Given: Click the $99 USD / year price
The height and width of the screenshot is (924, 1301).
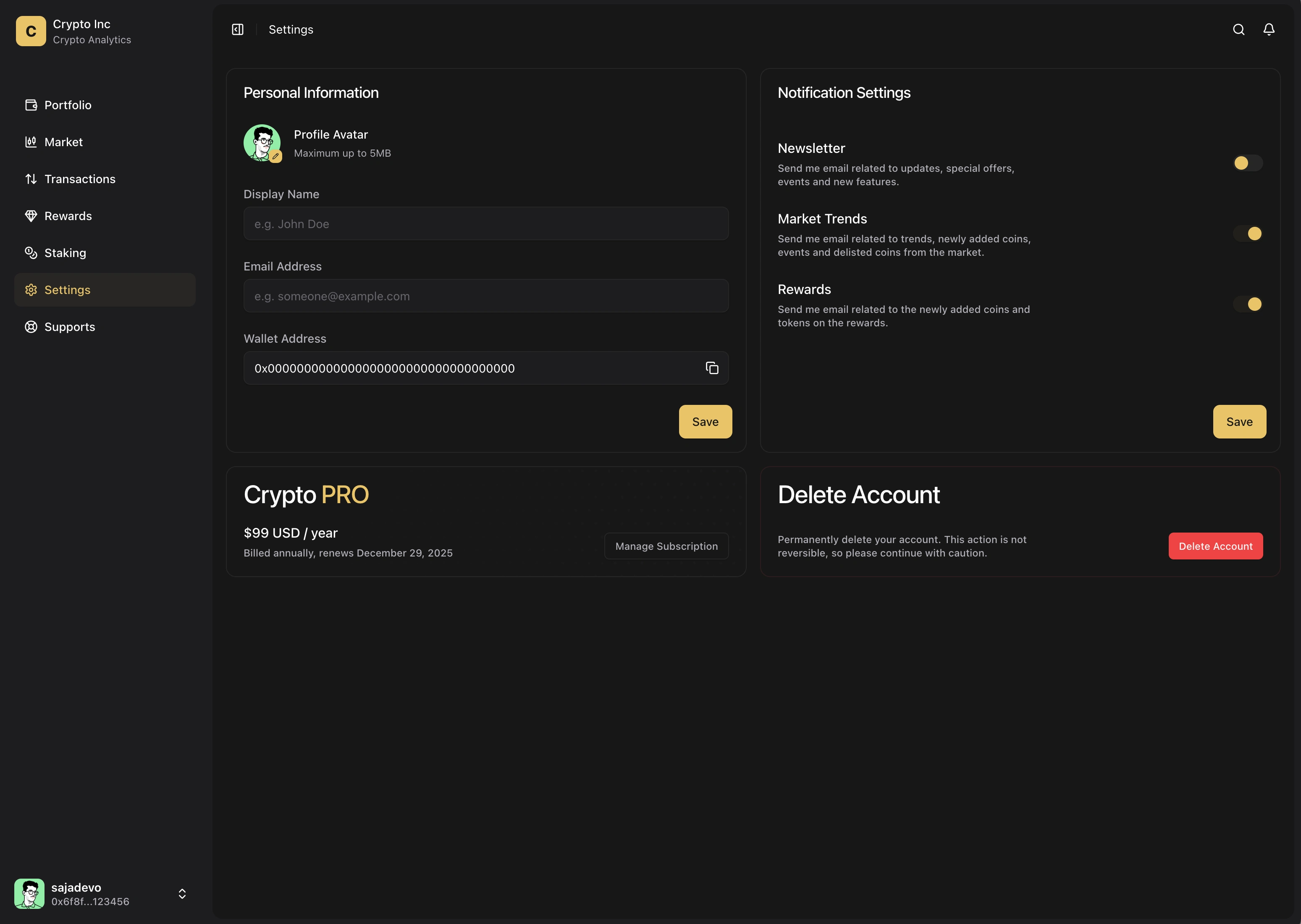Looking at the screenshot, I should click(290, 533).
